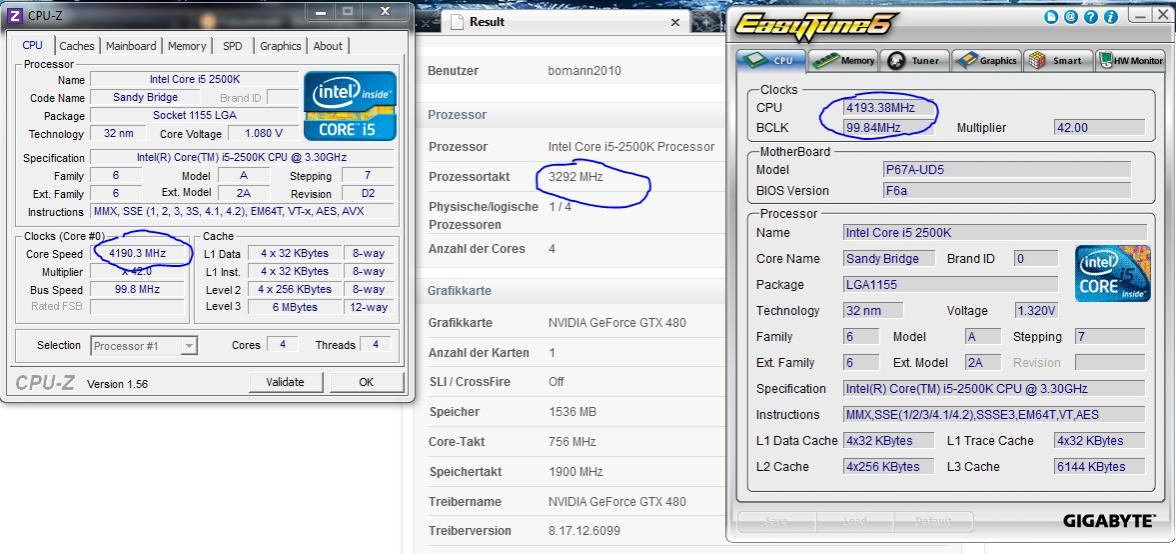Open the Mainboard tab in CPU-Z
The height and width of the screenshot is (554, 1176).
[130, 46]
